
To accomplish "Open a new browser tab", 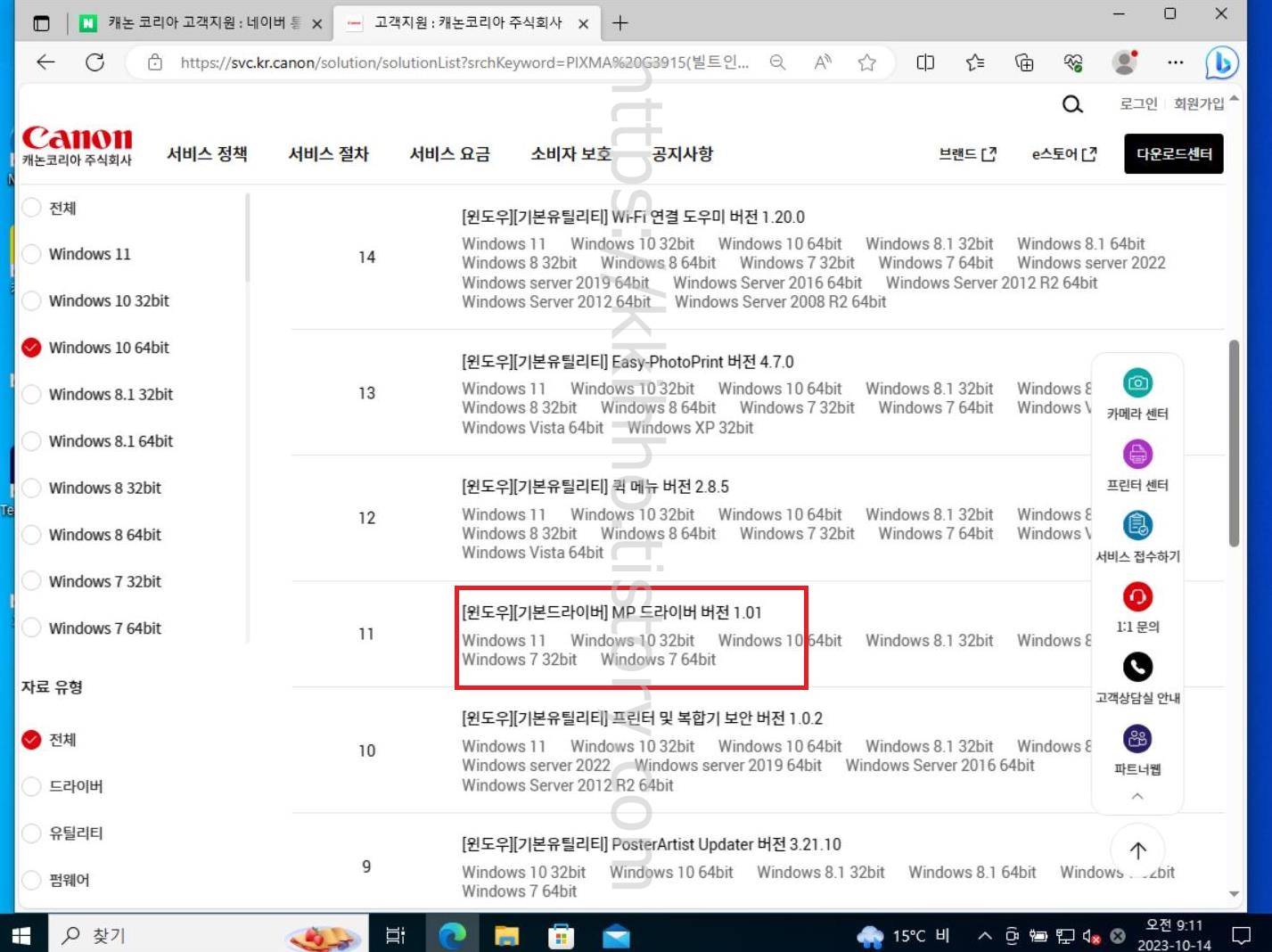I will pos(620,23).
